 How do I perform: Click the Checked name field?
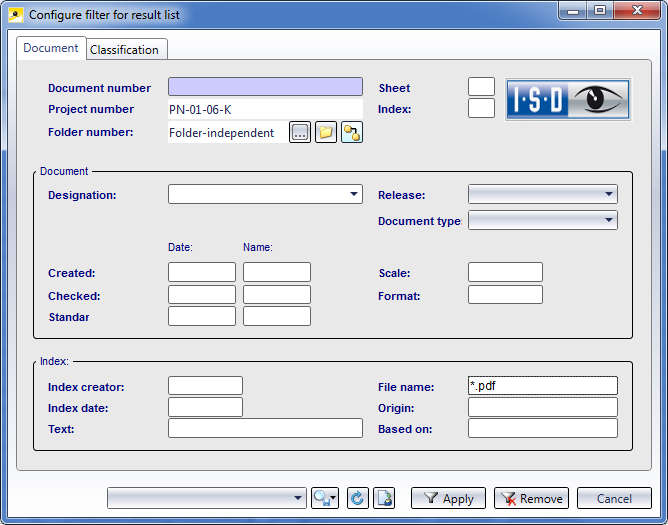click(x=277, y=294)
